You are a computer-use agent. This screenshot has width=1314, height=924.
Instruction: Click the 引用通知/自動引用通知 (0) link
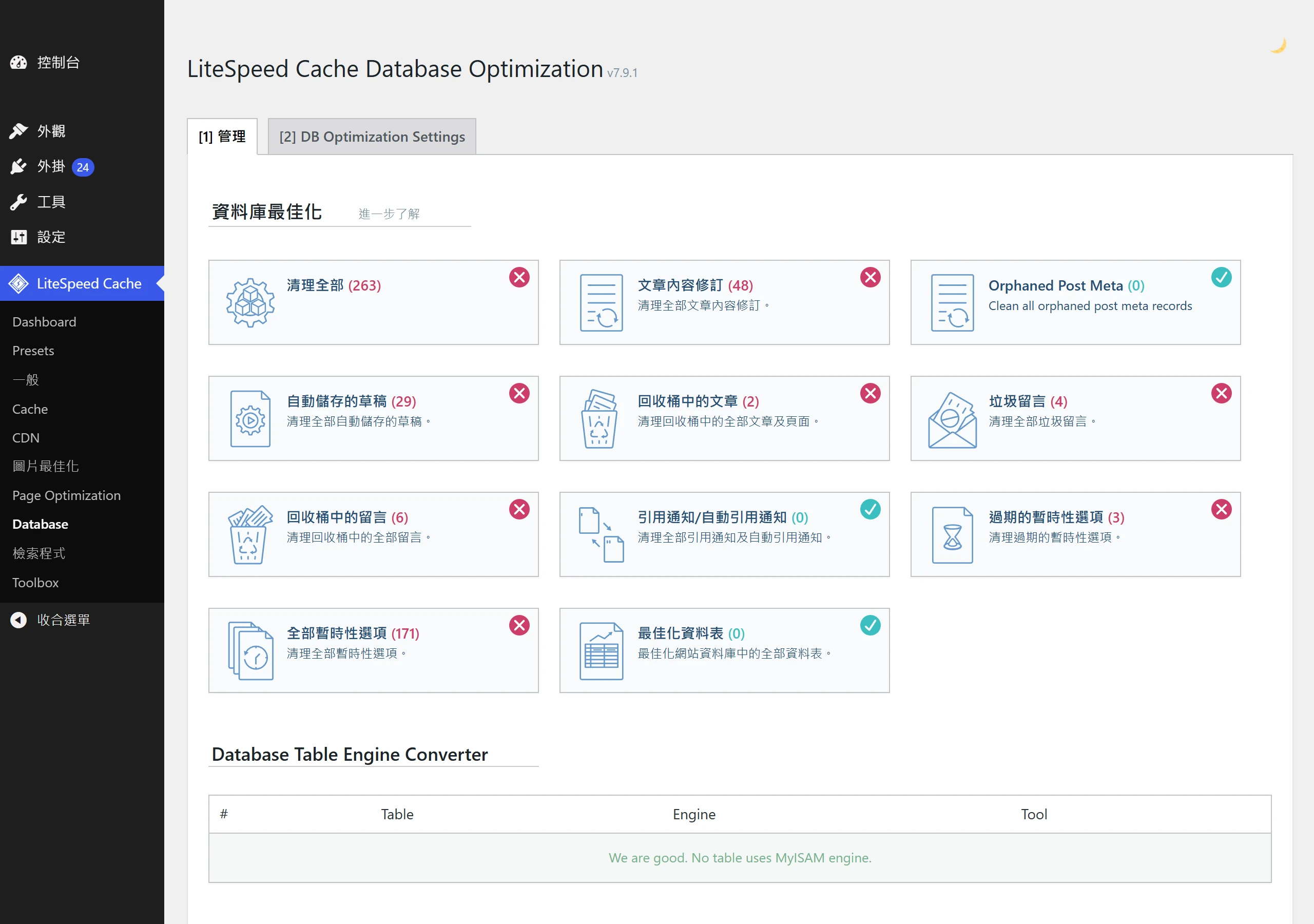pyautogui.click(x=723, y=517)
